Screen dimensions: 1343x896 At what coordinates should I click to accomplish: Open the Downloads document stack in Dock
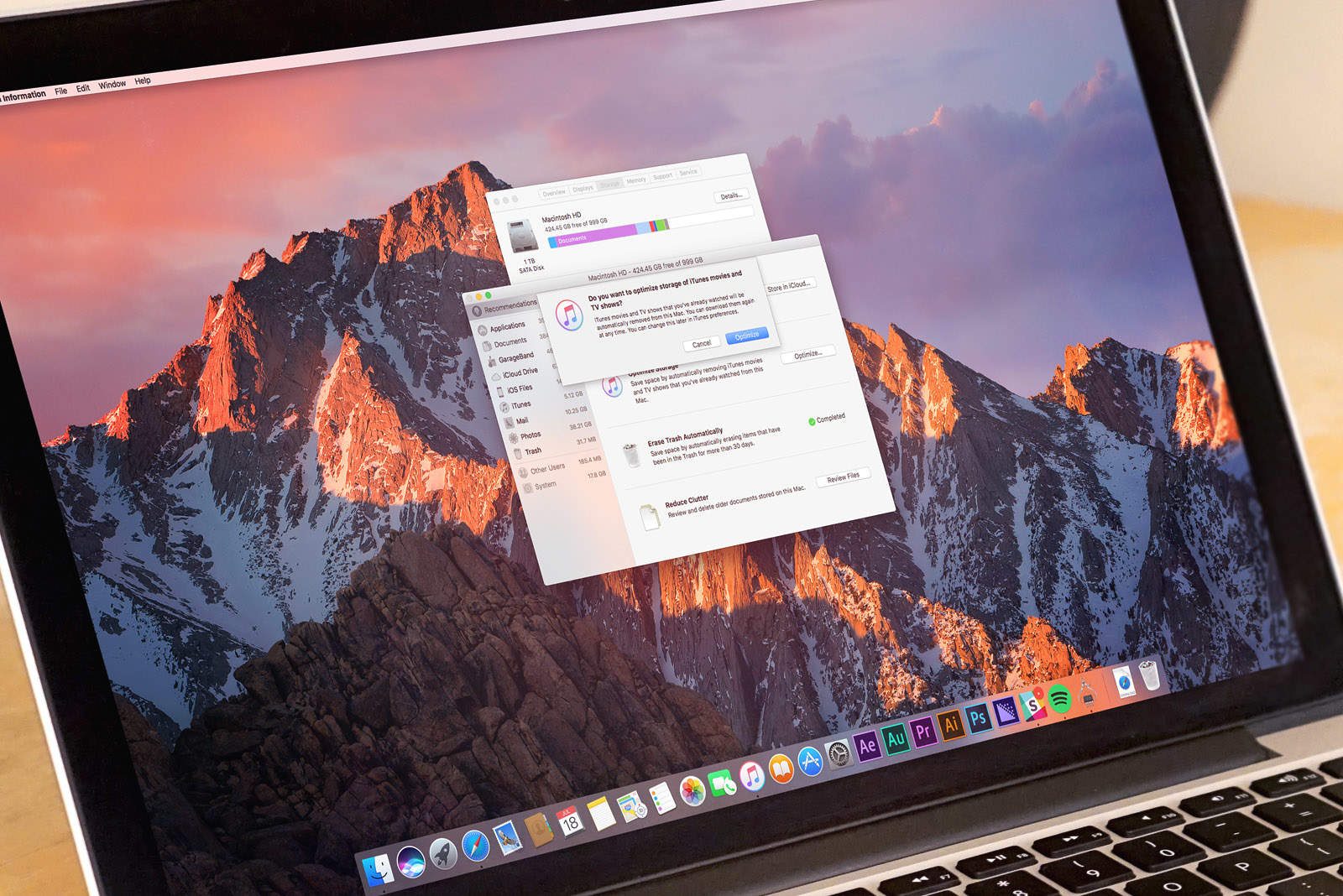click(1126, 682)
